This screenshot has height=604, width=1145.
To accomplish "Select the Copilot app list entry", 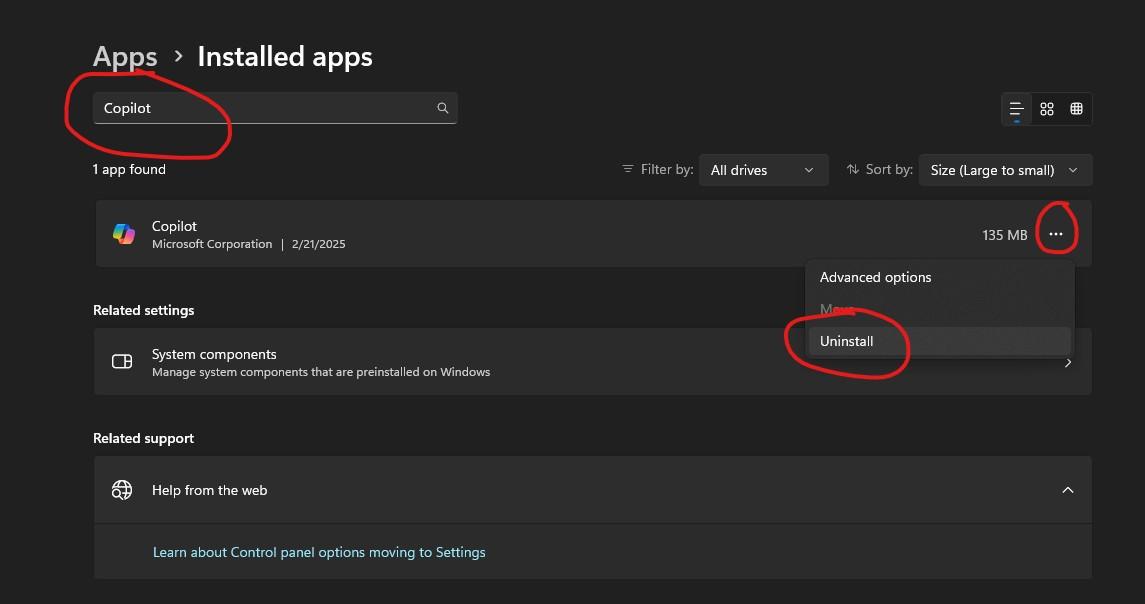I will (x=593, y=234).
